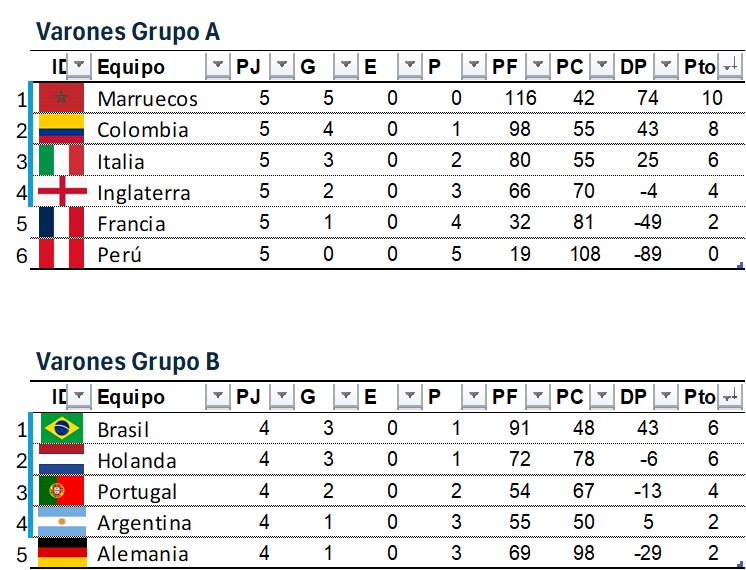This screenshot has width=746, height=570.
Task: Click the Holanda team name cell
Action: (137, 461)
